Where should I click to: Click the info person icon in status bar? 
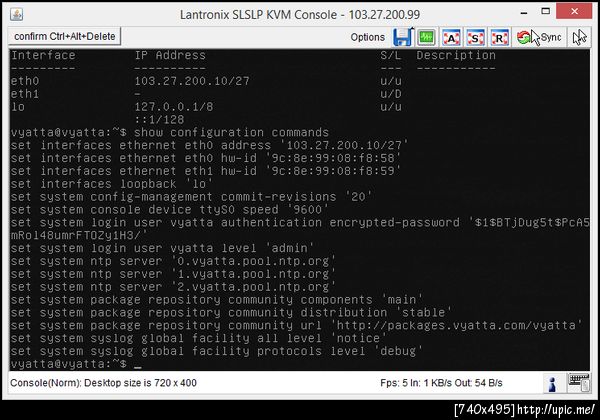(x=552, y=384)
